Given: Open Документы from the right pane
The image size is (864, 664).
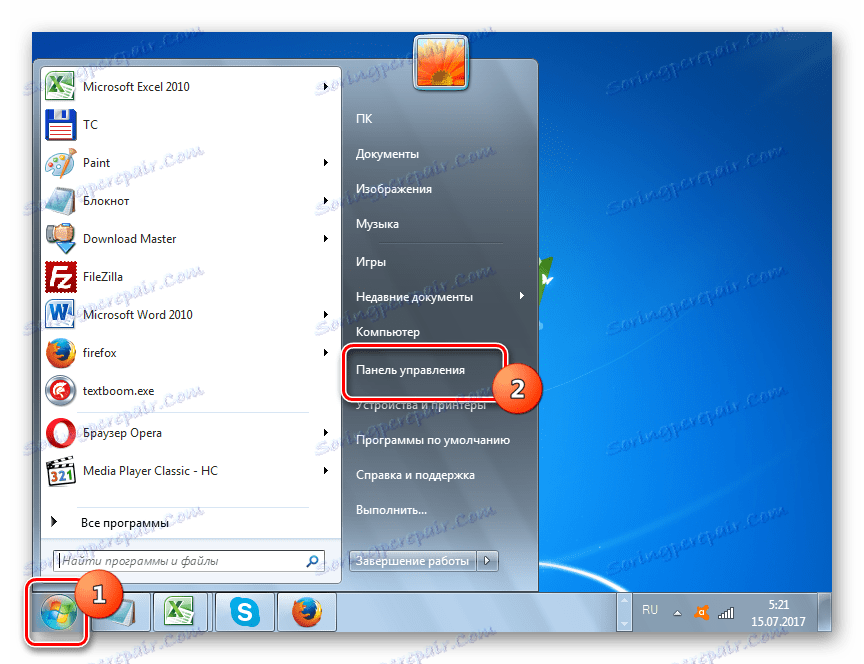Looking at the screenshot, I should pos(387,154).
